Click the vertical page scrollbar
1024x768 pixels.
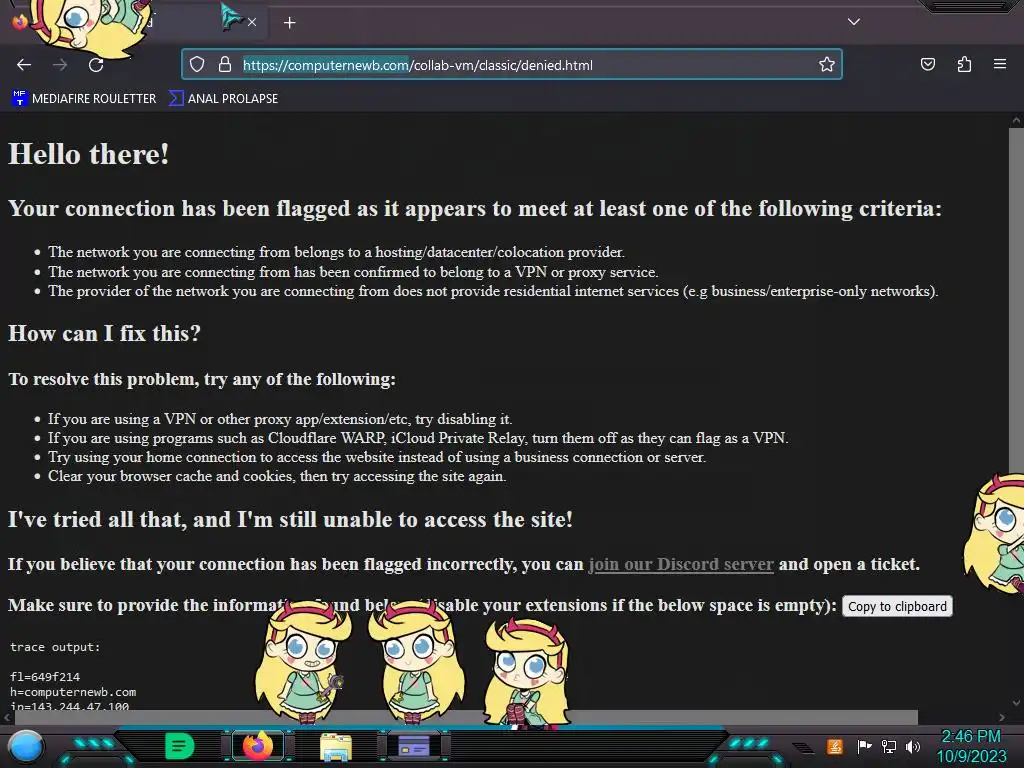1016,302
